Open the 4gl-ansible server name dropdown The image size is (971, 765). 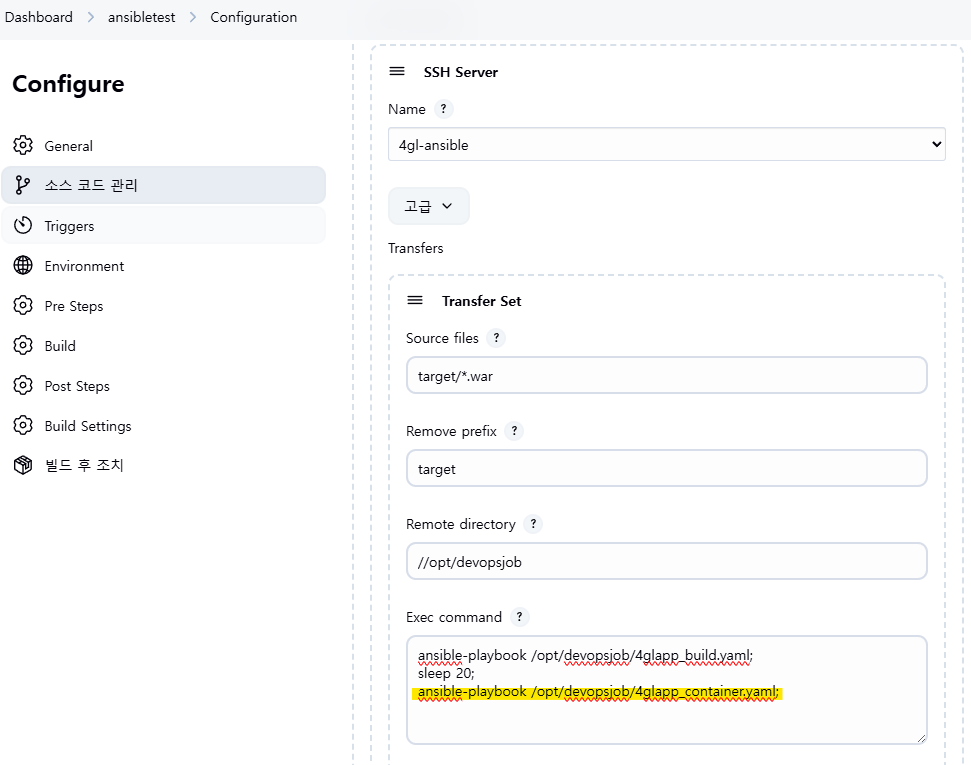tap(666, 145)
